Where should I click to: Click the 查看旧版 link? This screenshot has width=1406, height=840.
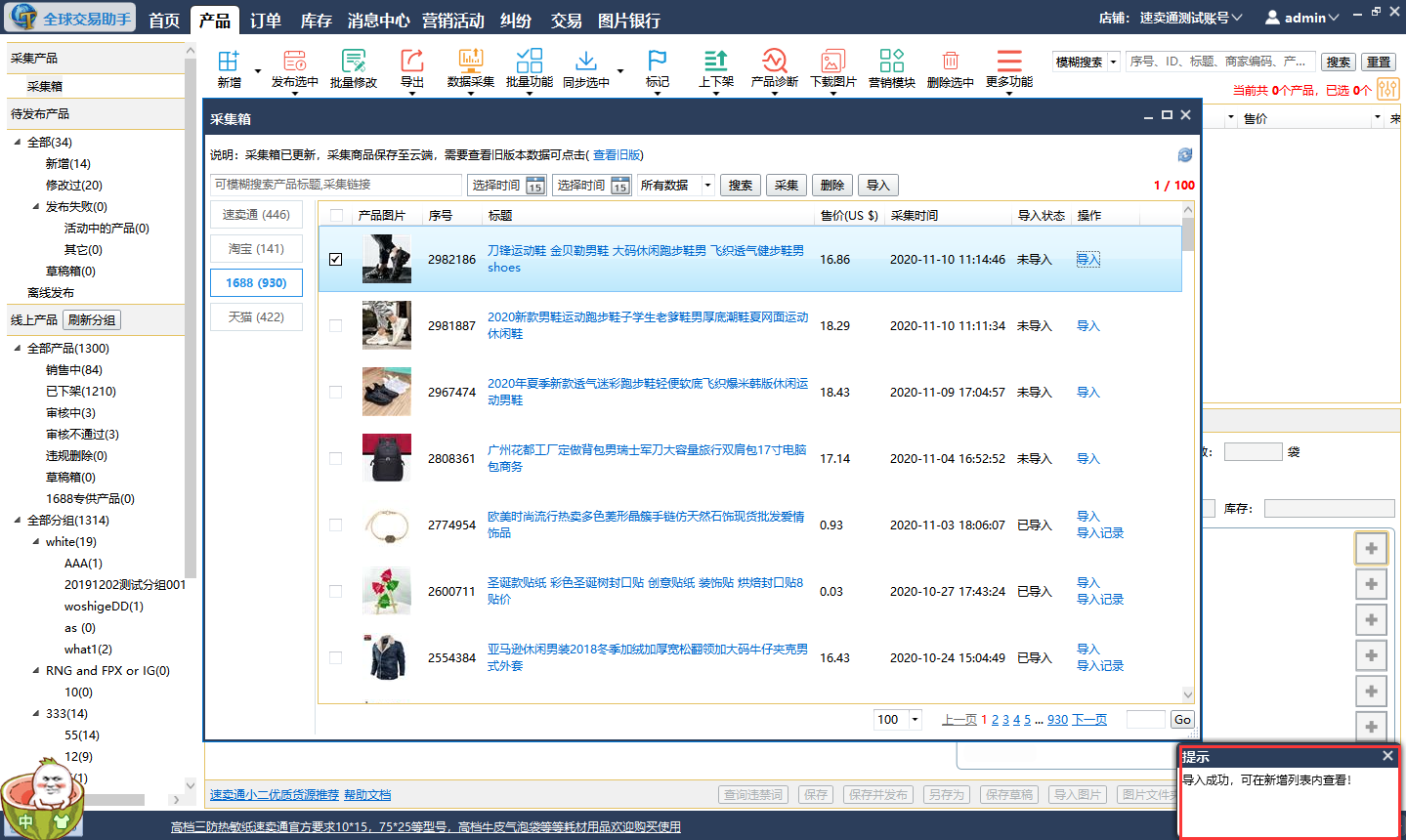(616, 155)
